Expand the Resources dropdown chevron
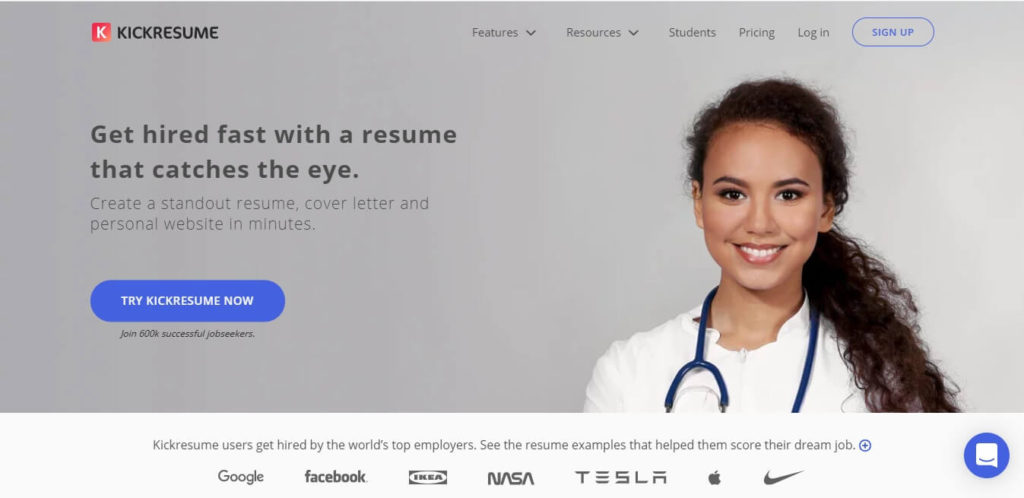1024x498 pixels. 633,33
